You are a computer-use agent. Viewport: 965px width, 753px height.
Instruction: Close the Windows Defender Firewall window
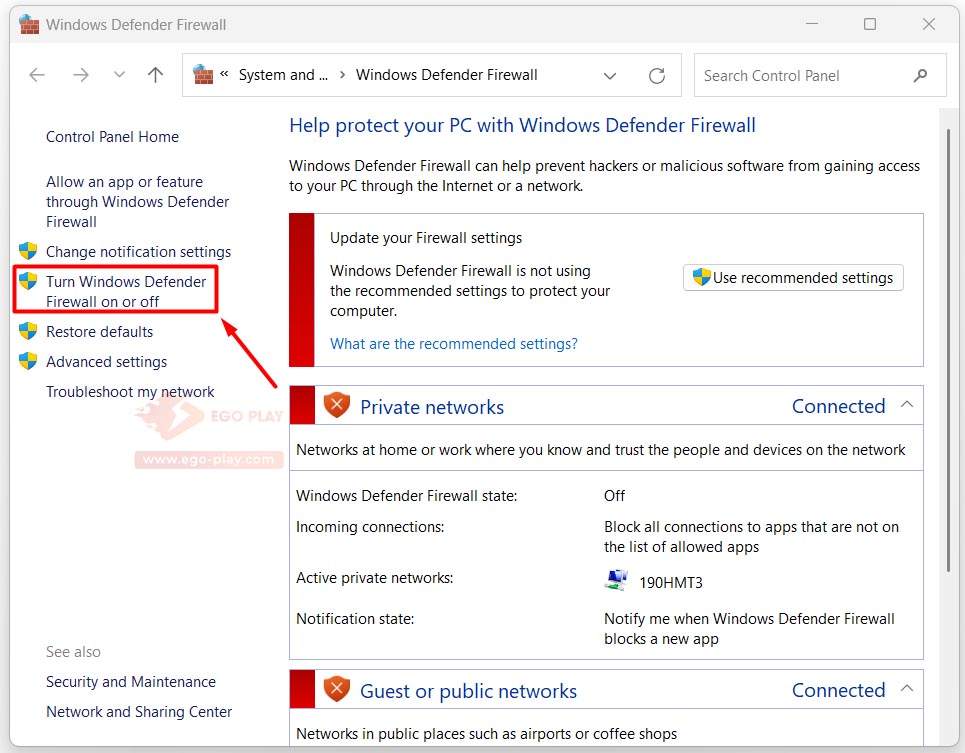click(929, 24)
